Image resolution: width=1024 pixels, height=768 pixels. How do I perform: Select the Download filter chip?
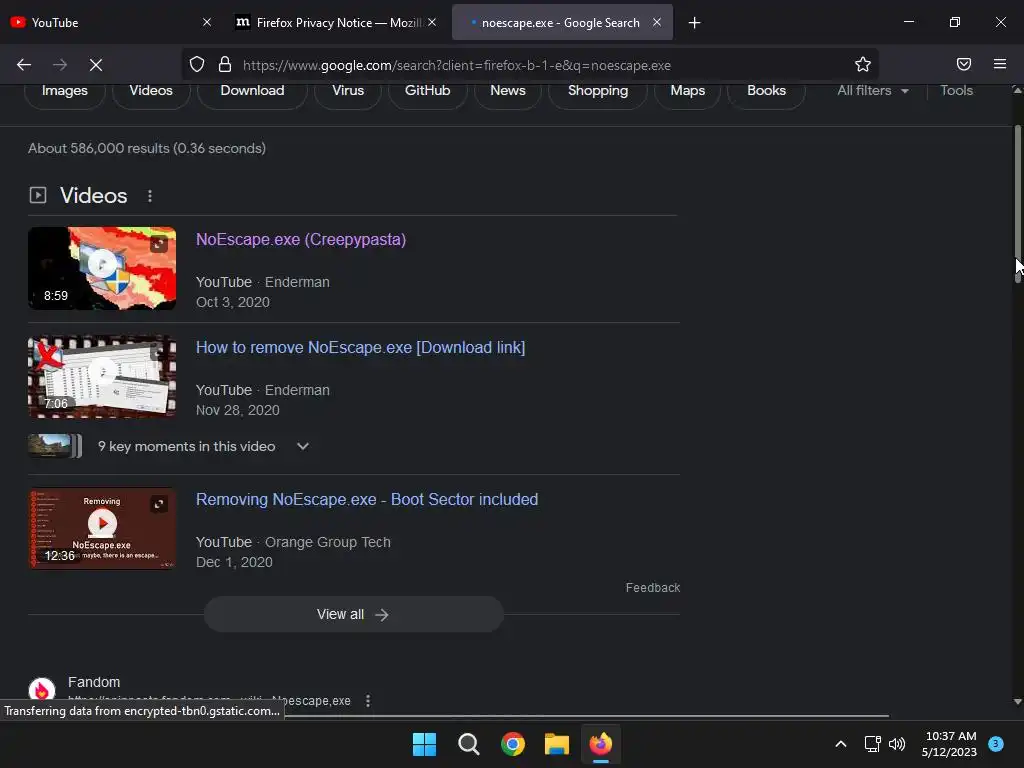[252, 91]
